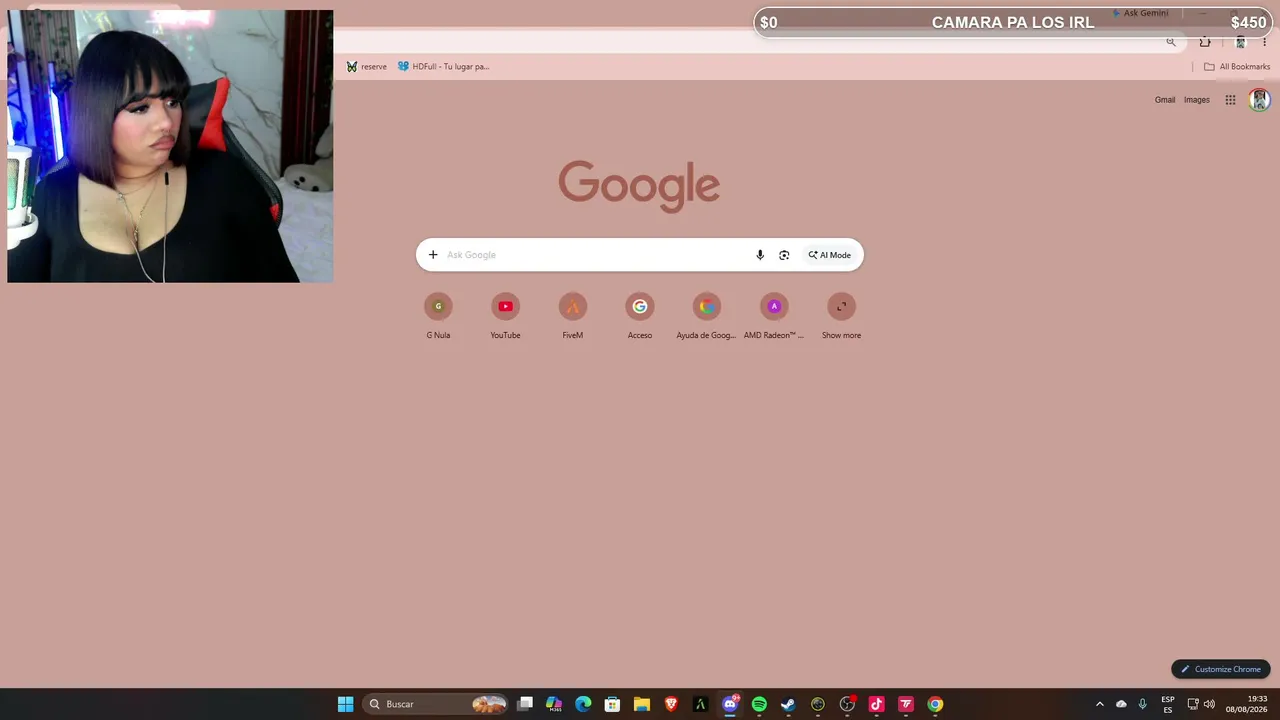
Task: Open the Google account avatar on the page
Action: coord(1259,100)
